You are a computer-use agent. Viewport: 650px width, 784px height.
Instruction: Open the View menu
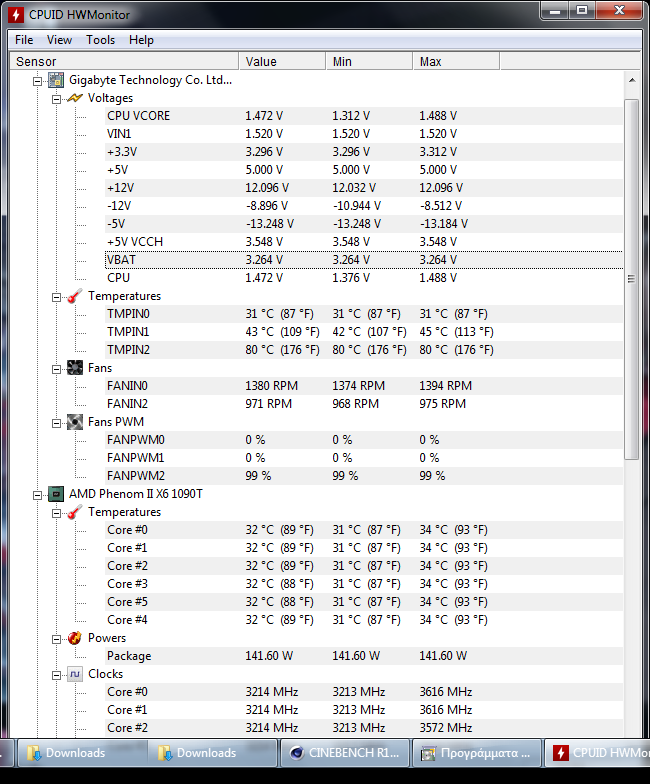[59, 40]
